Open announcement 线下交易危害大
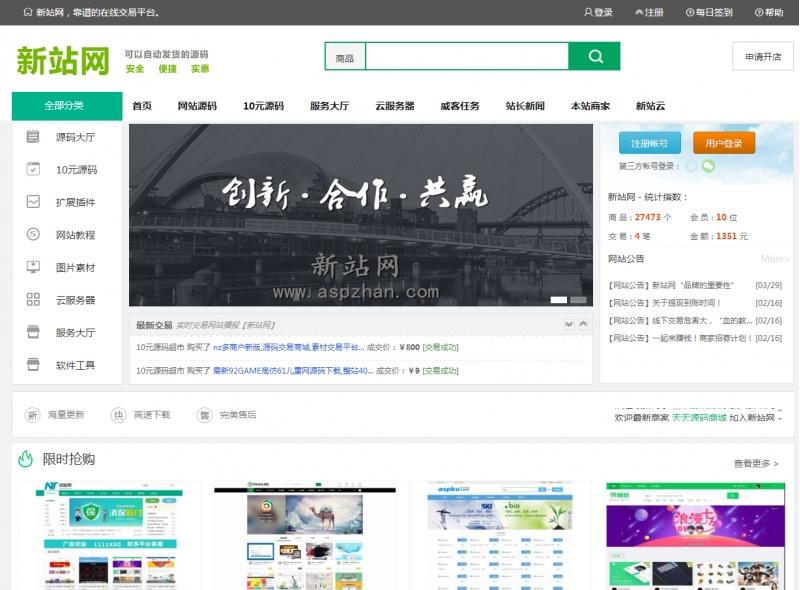Screen dimensions: 800x590 click(681, 321)
